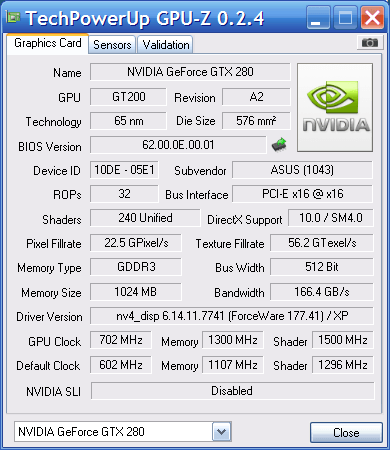This screenshot has width=390, height=450.
Task: Click the Close button at the bottom
Action: (x=346, y=433)
